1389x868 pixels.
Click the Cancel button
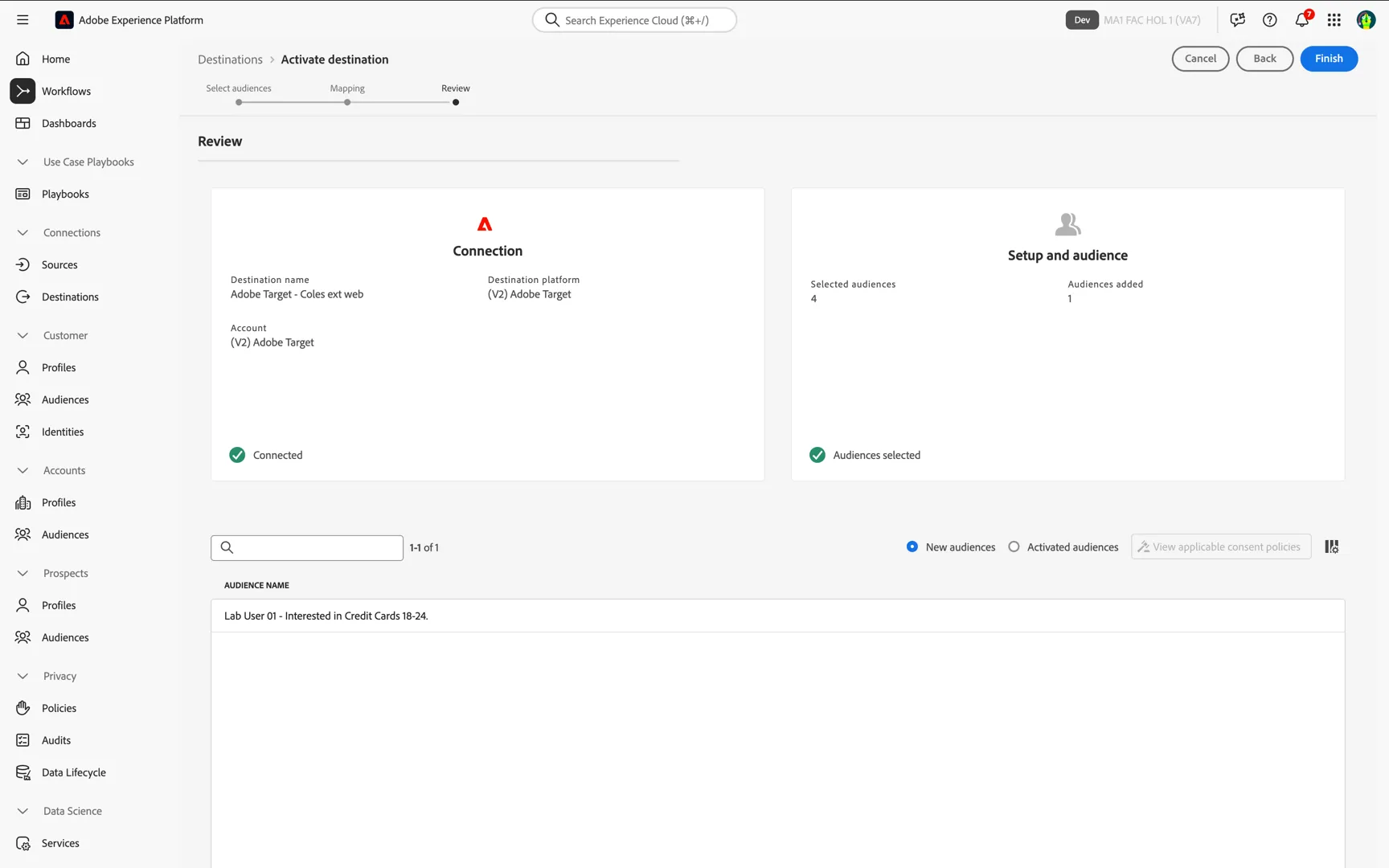(1200, 59)
